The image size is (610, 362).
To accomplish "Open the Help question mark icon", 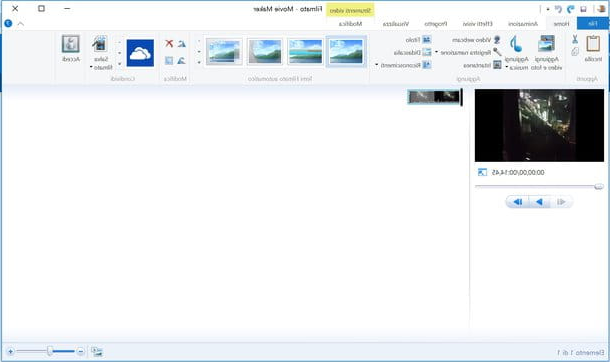I will 8,24.
